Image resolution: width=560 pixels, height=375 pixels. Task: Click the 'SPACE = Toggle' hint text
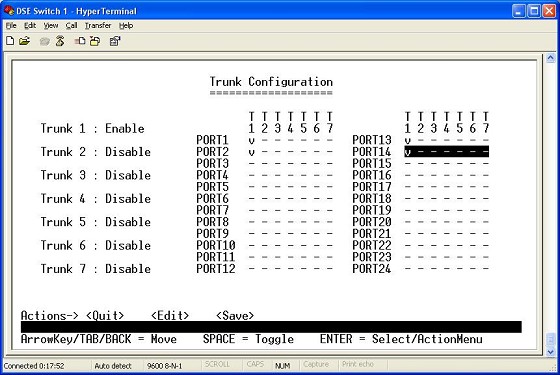pos(248,339)
